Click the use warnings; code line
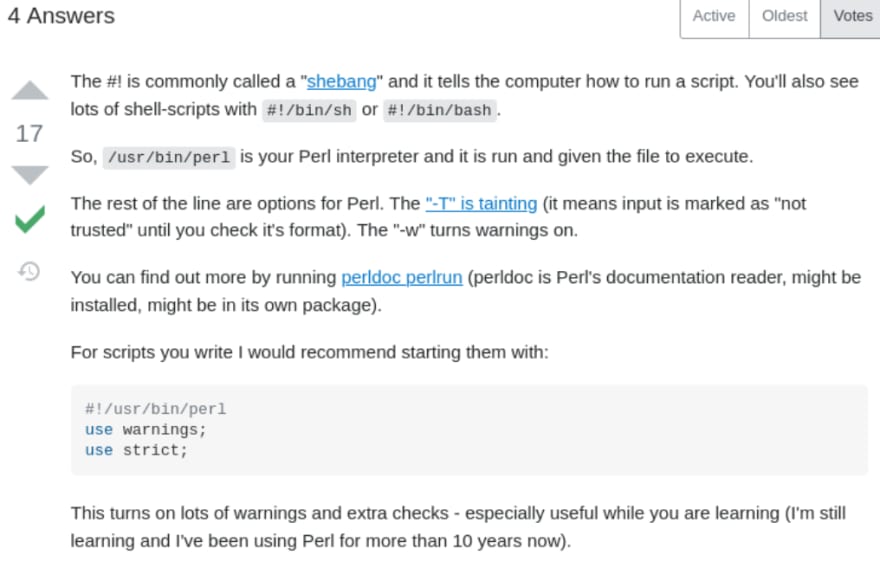 coord(146,429)
